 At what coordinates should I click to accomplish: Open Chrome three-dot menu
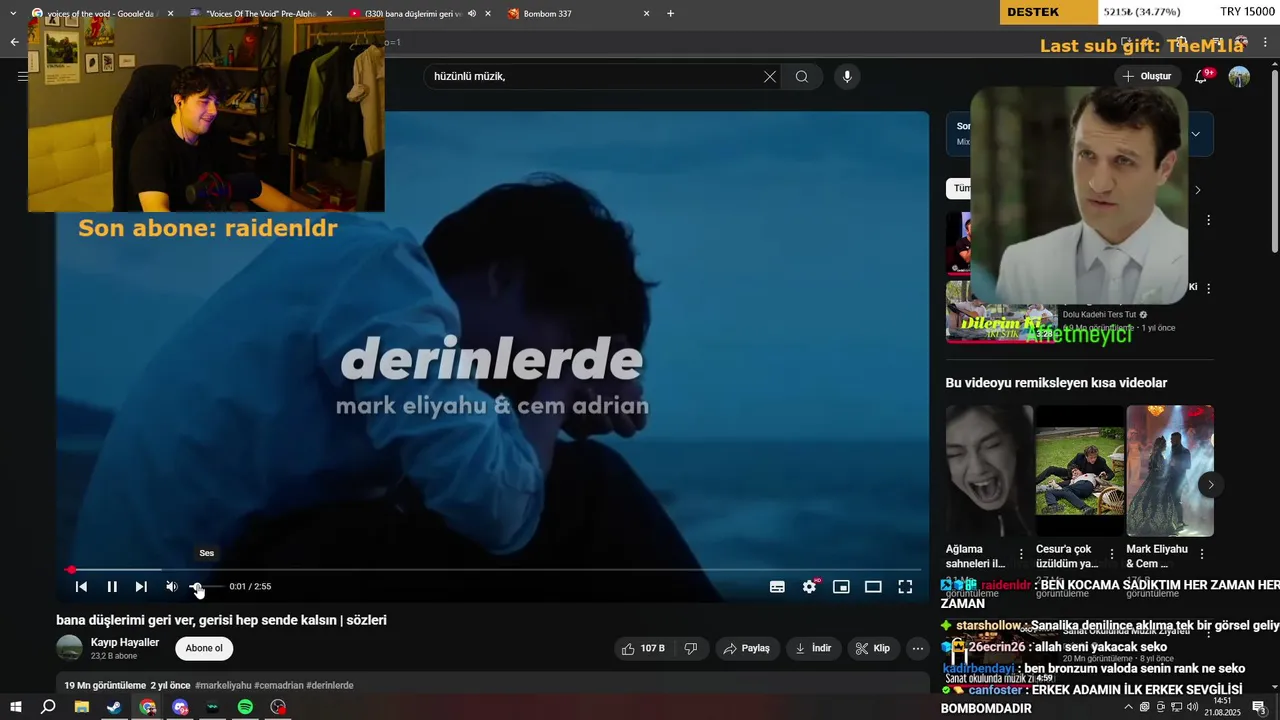pos(1266,42)
